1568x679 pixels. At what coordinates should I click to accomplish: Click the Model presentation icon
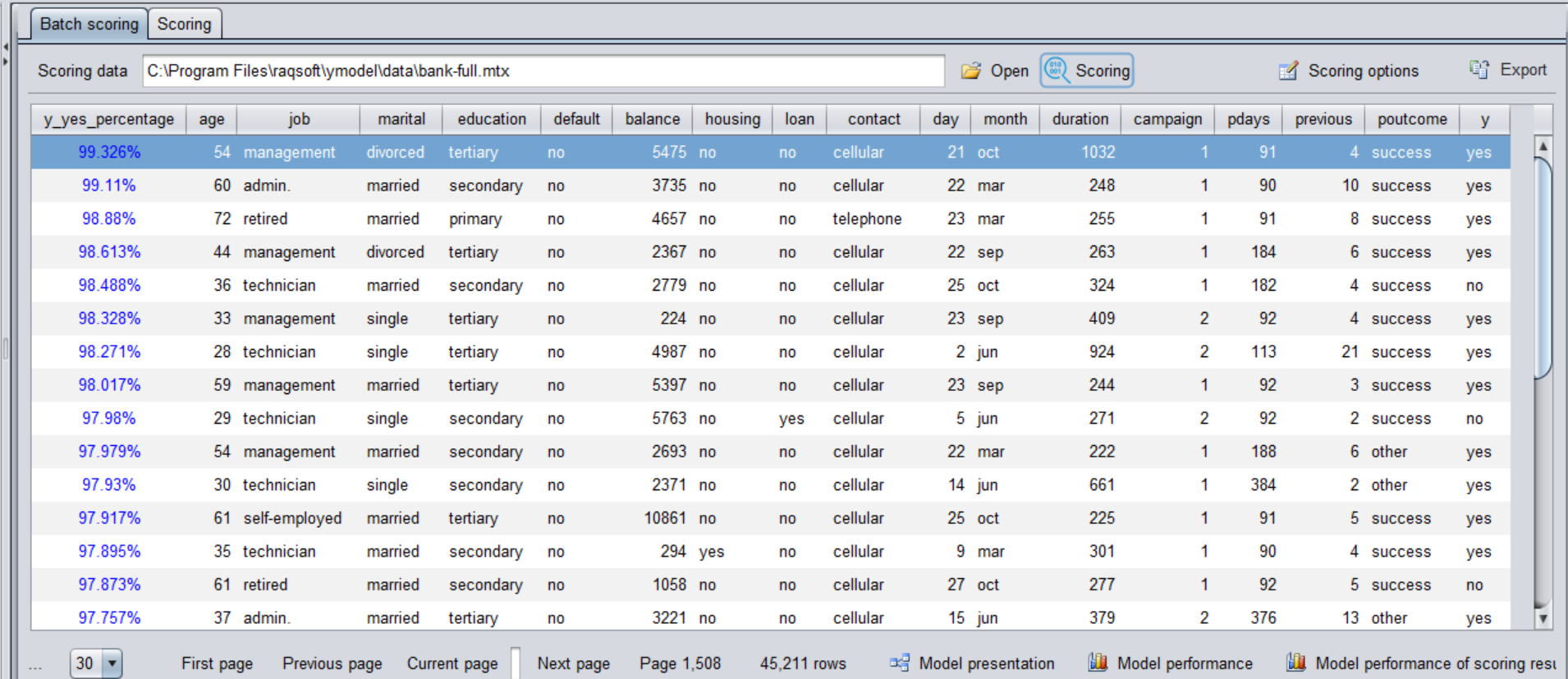900,663
